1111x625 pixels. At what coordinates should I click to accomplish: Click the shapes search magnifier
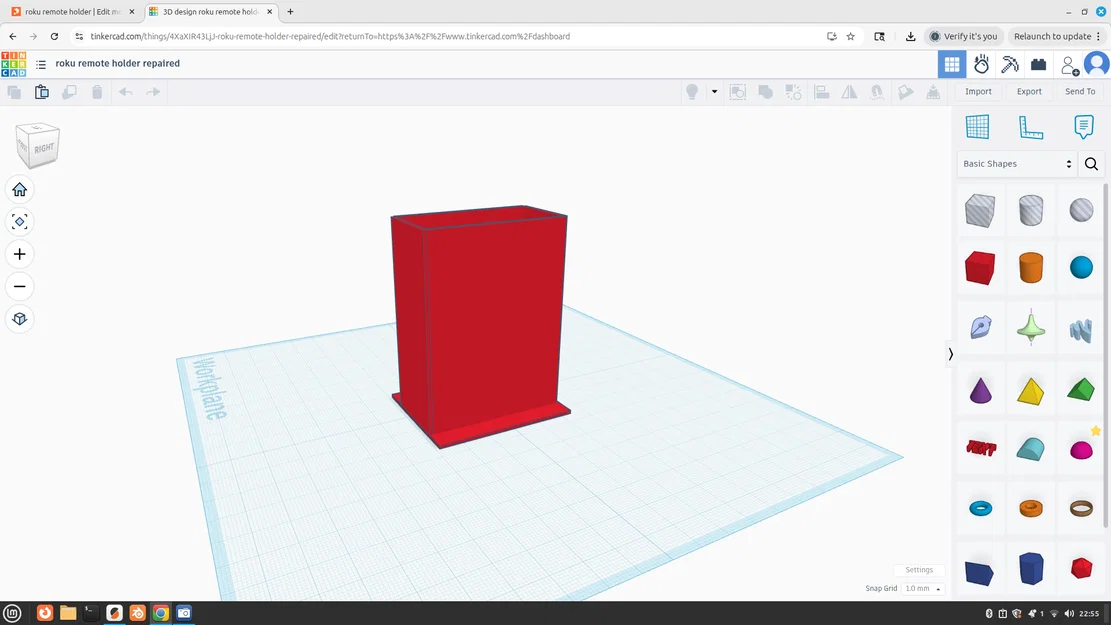(x=1091, y=164)
